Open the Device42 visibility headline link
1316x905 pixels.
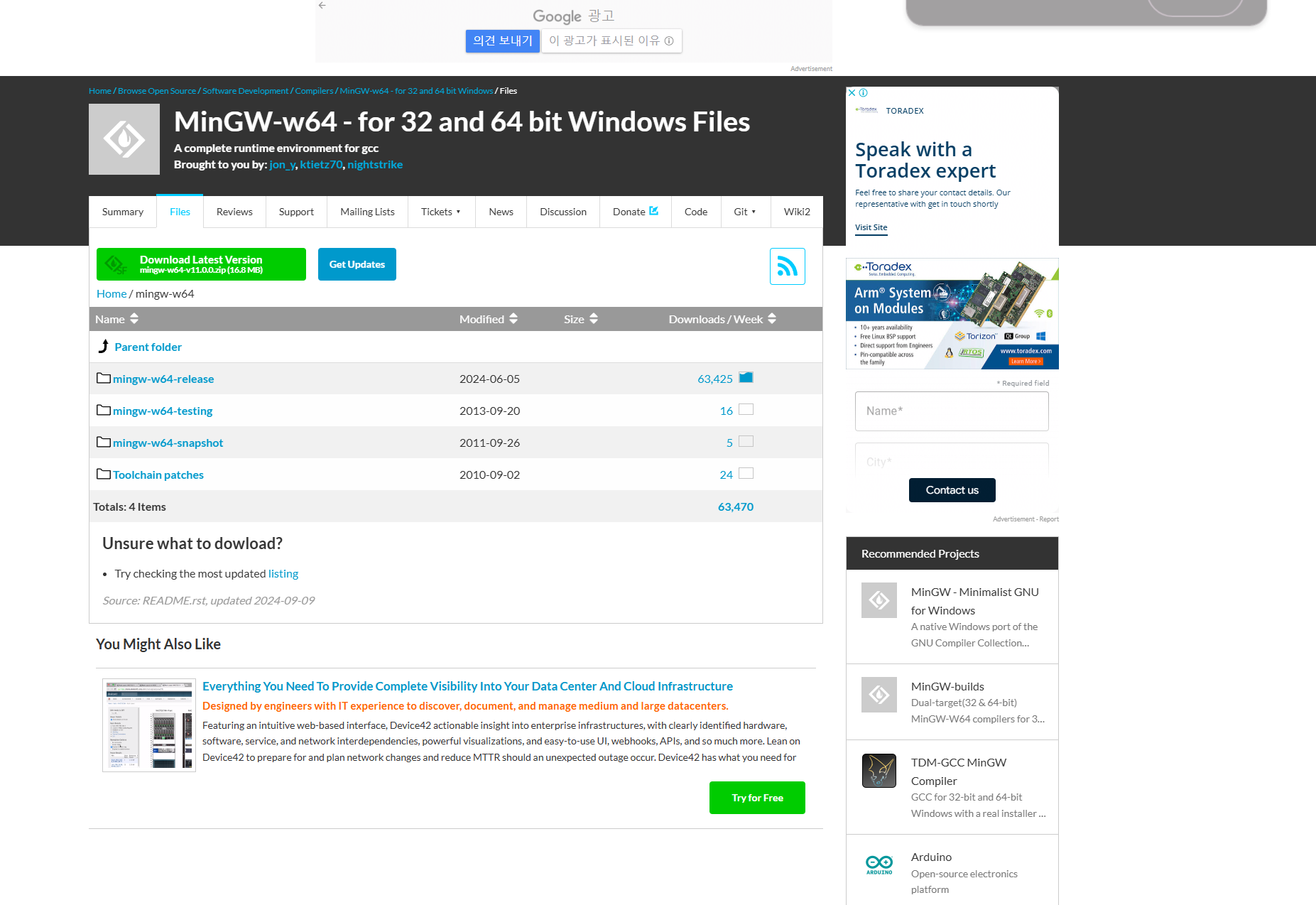[x=467, y=686]
